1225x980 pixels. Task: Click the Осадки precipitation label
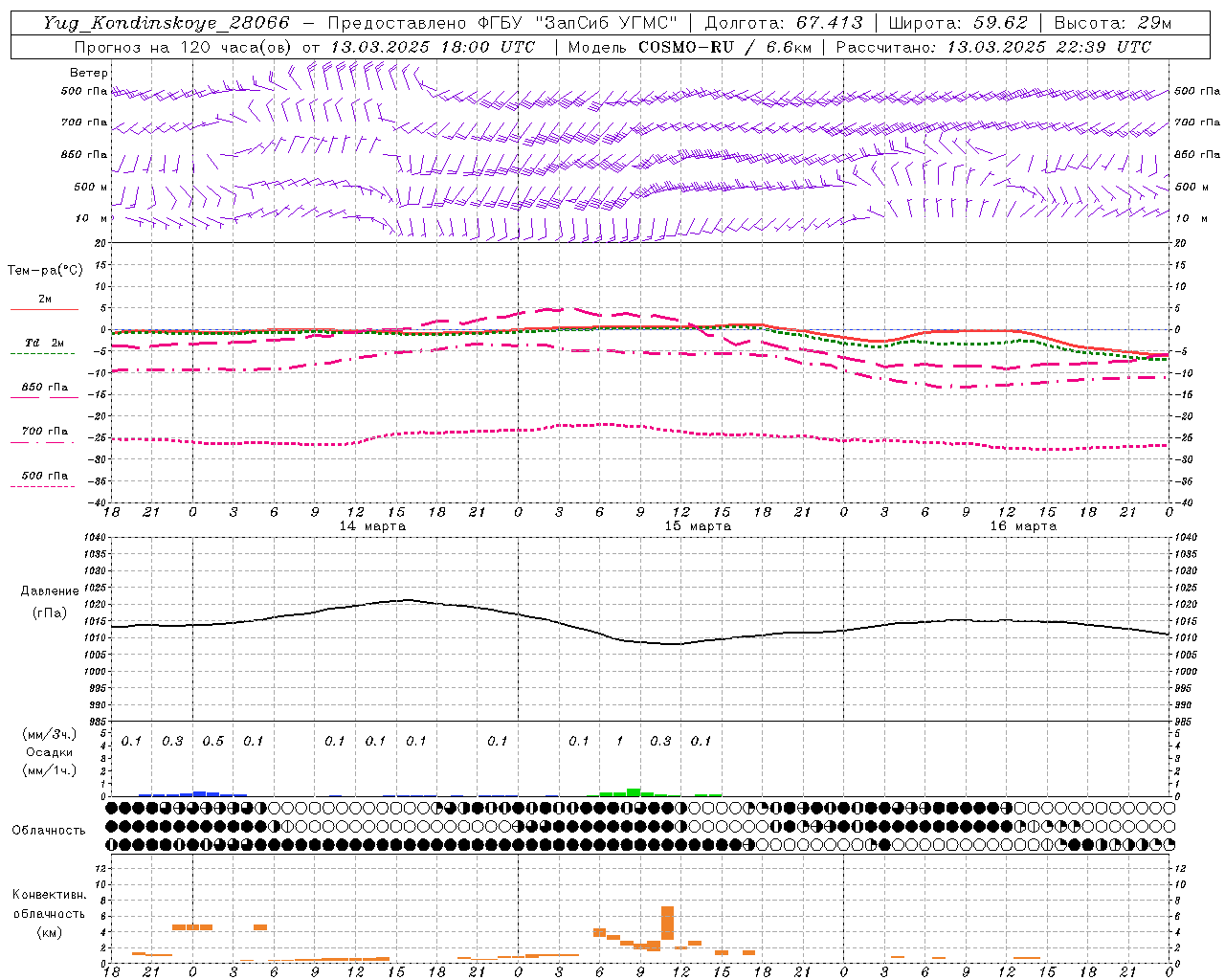click(50, 752)
